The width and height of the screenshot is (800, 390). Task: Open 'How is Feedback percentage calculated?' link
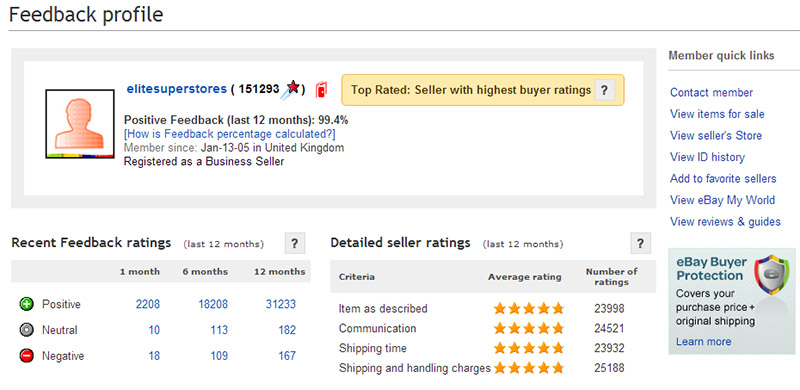click(x=230, y=134)
